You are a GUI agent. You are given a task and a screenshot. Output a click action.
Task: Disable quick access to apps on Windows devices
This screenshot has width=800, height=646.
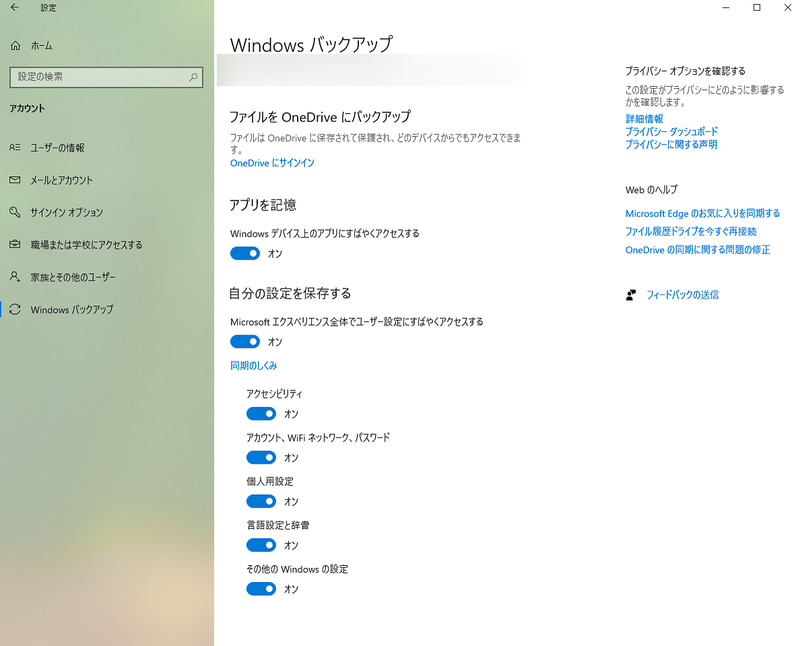245,253
